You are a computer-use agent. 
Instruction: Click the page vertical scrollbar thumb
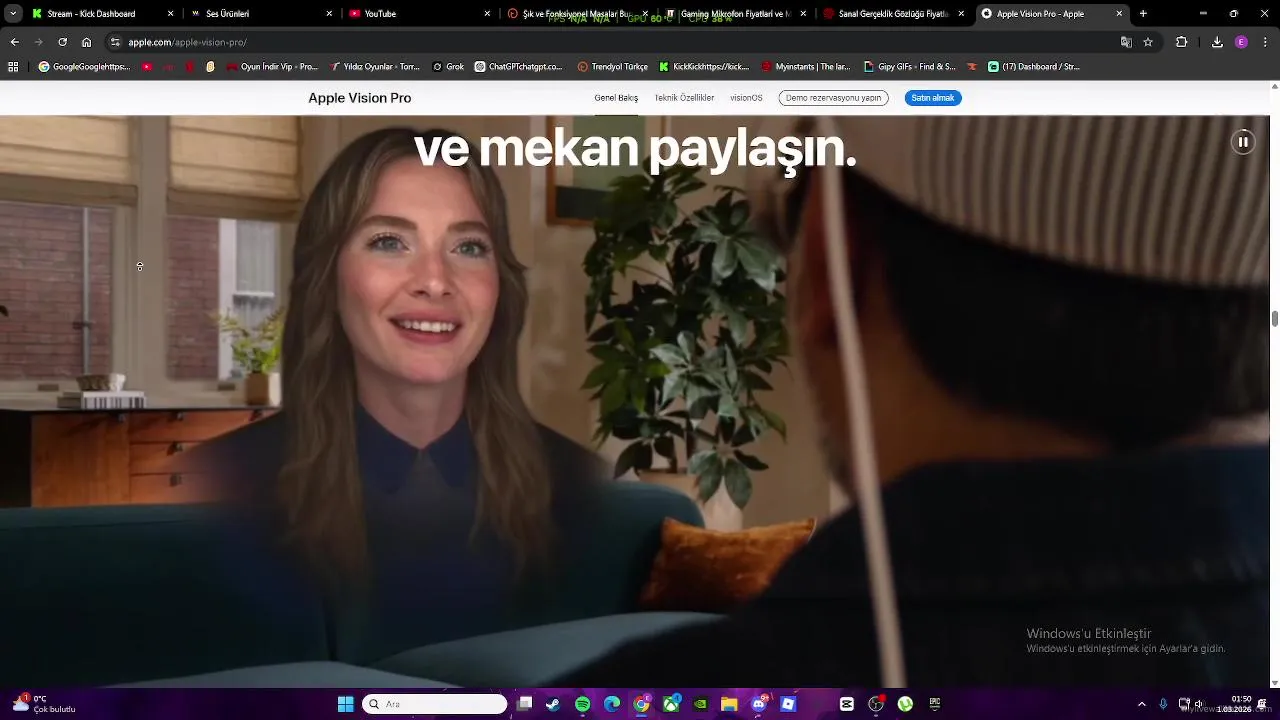point(1274,319)
